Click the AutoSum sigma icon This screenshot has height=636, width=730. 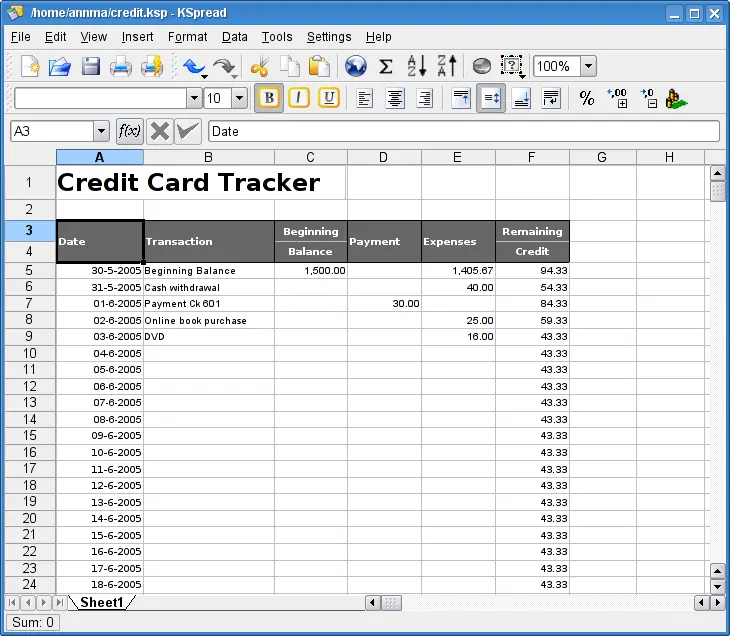point(385,66)
